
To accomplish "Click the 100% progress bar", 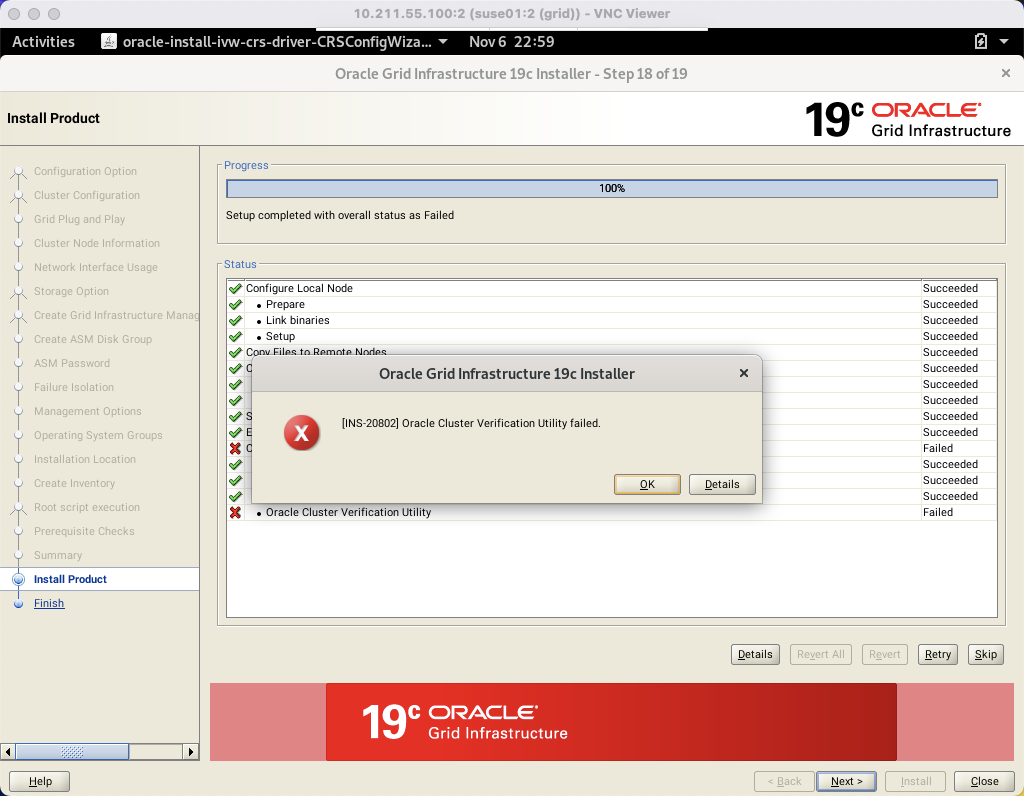I will click(612, 188).
